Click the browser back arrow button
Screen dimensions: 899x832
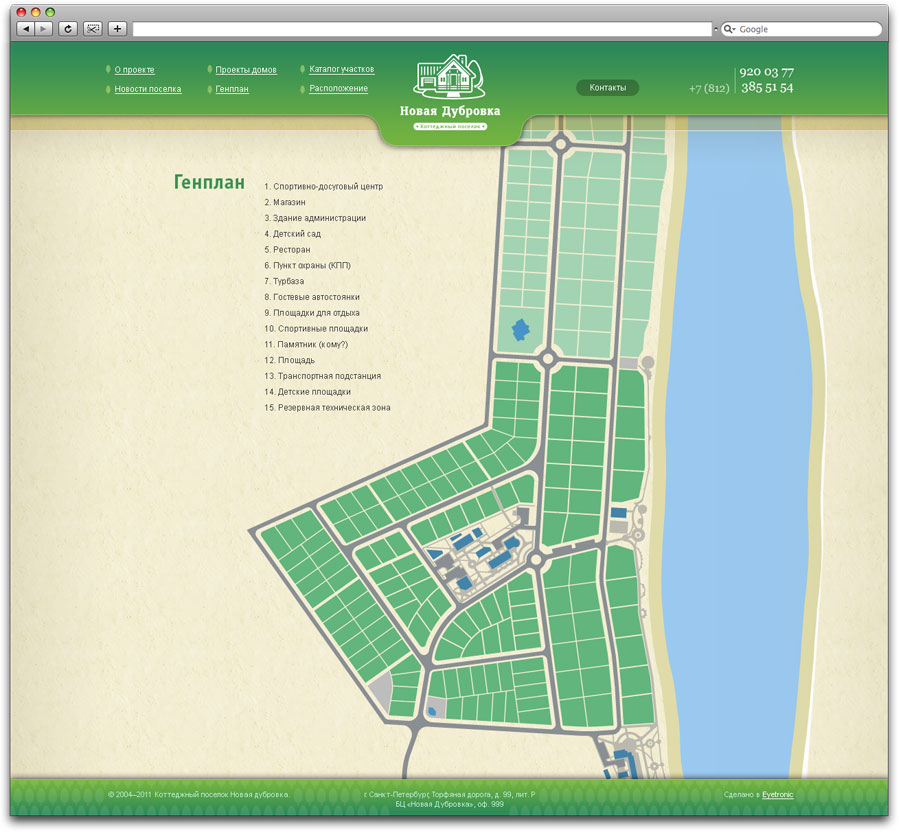pos(25,29)
